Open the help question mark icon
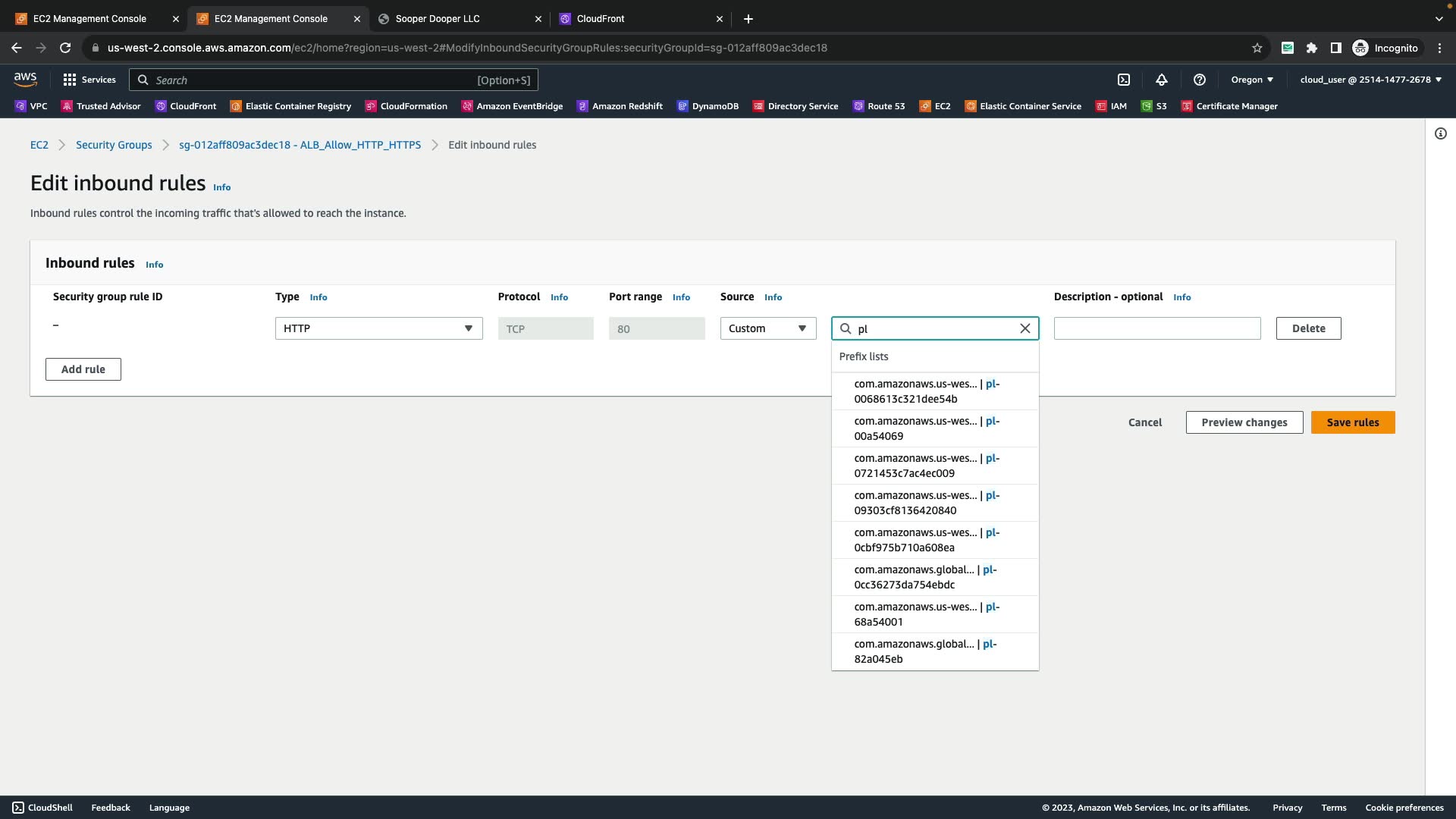The width and height of the screenshot is (1456, 819). 1199,80
